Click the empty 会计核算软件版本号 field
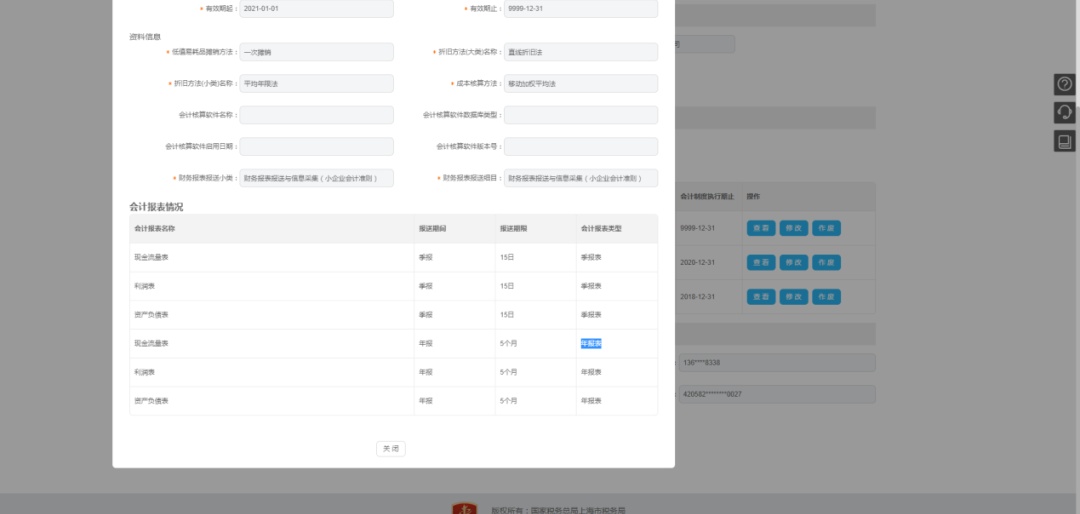Screen dimensions: 1080x514 point(581,147)
